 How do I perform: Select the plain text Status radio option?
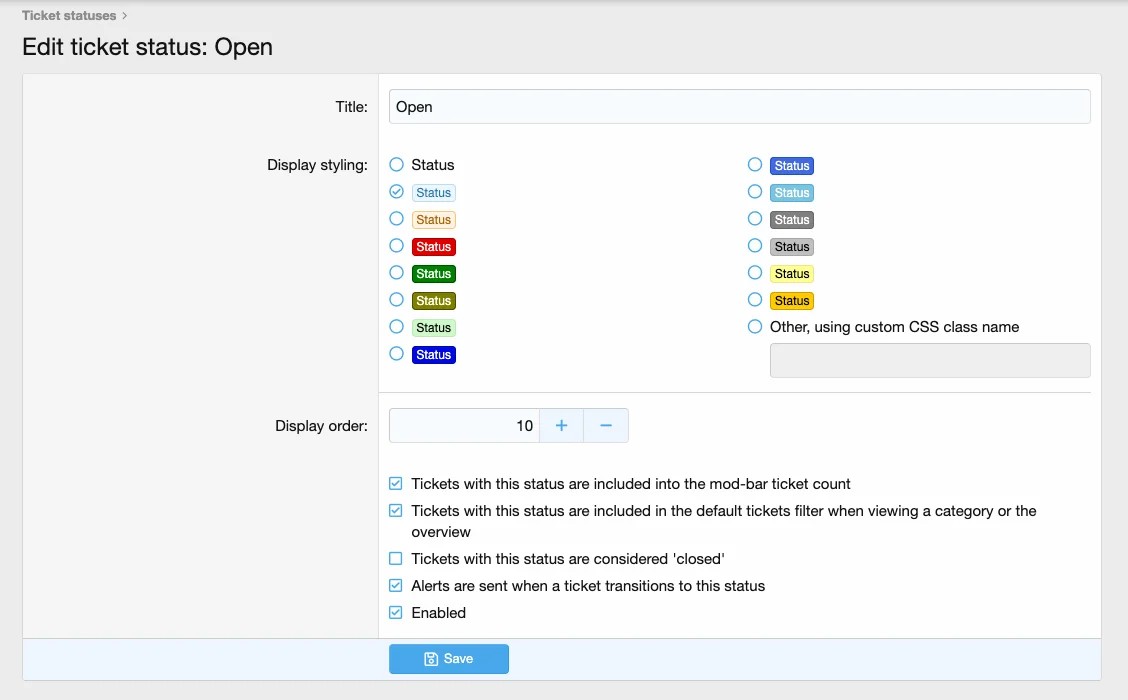pyautogui.click(x=397, y=165)
